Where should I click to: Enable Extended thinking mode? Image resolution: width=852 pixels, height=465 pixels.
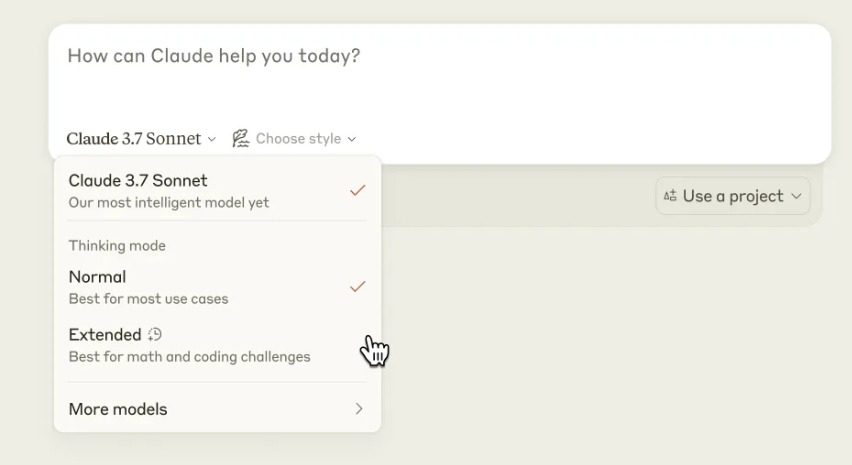[105, 335]
